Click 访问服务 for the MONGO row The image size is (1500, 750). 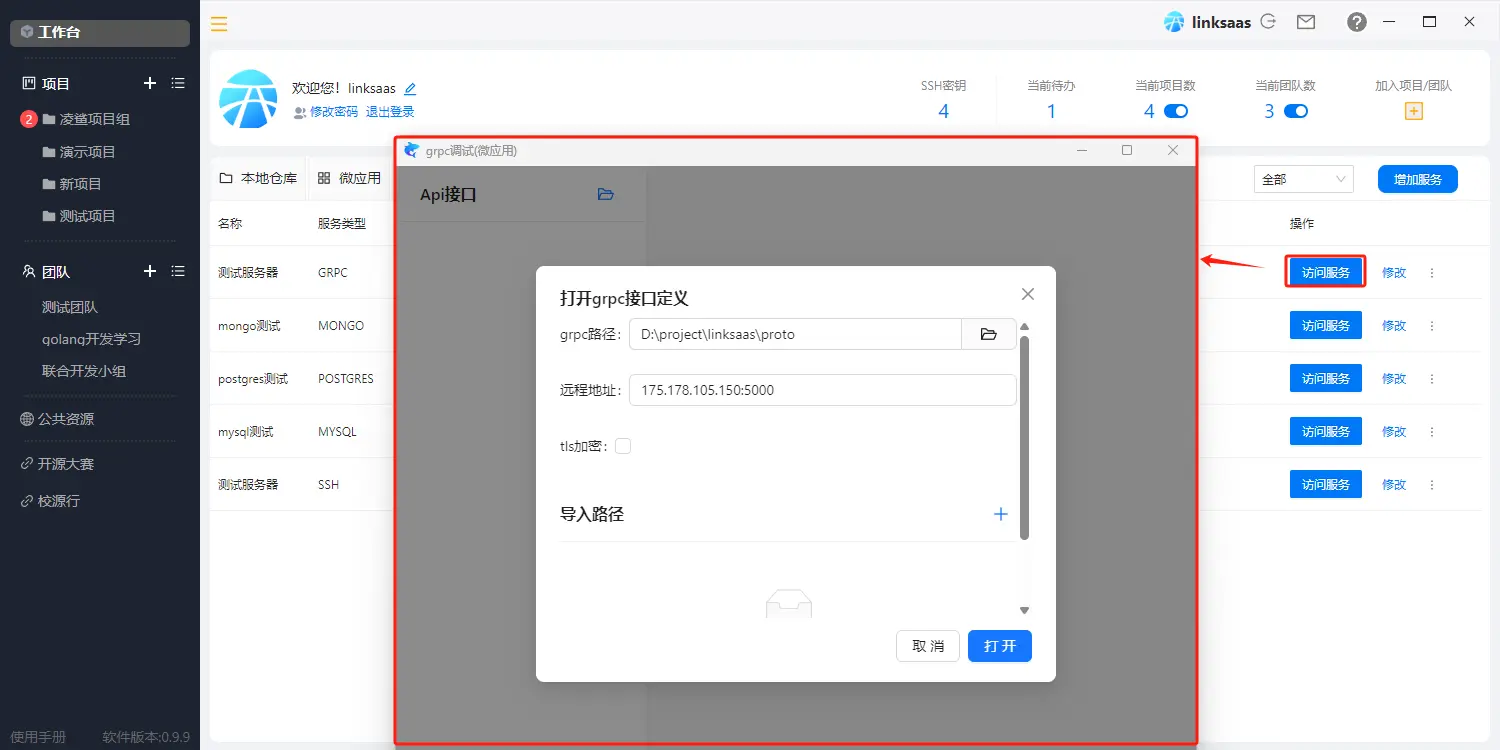pos(1325,325)
